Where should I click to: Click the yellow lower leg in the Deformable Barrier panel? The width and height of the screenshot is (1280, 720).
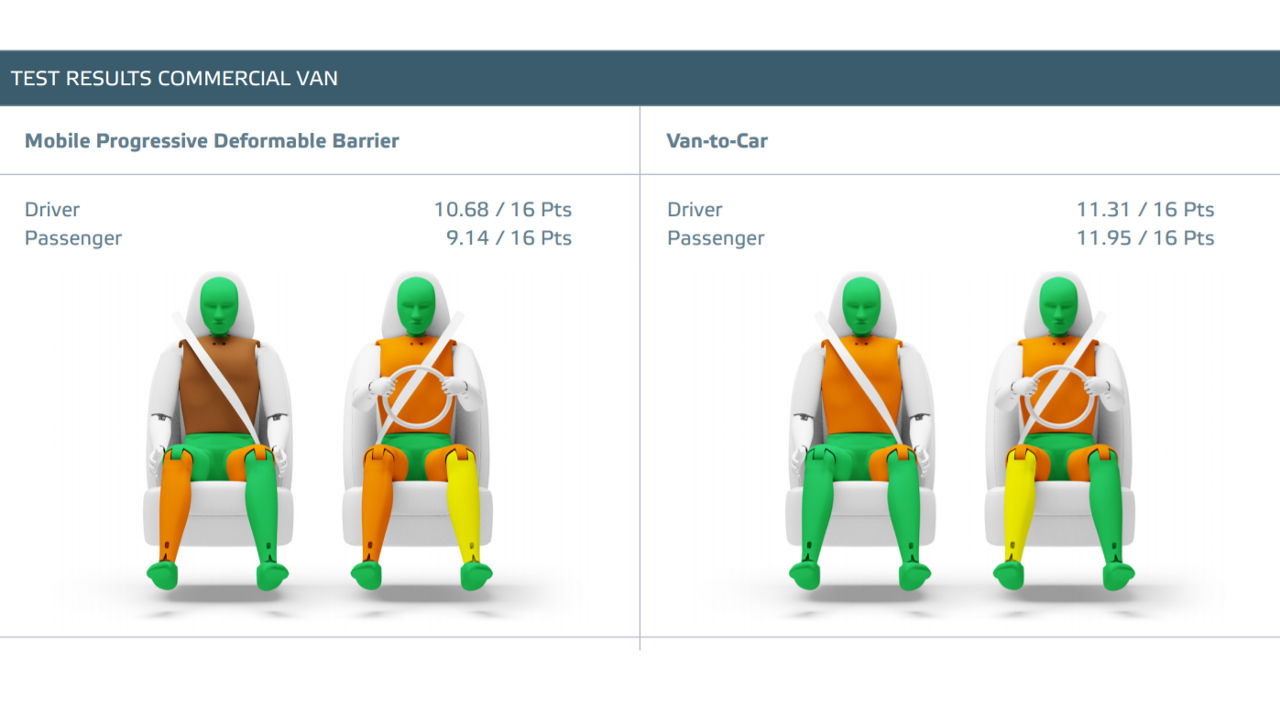(x=463, y=505)
